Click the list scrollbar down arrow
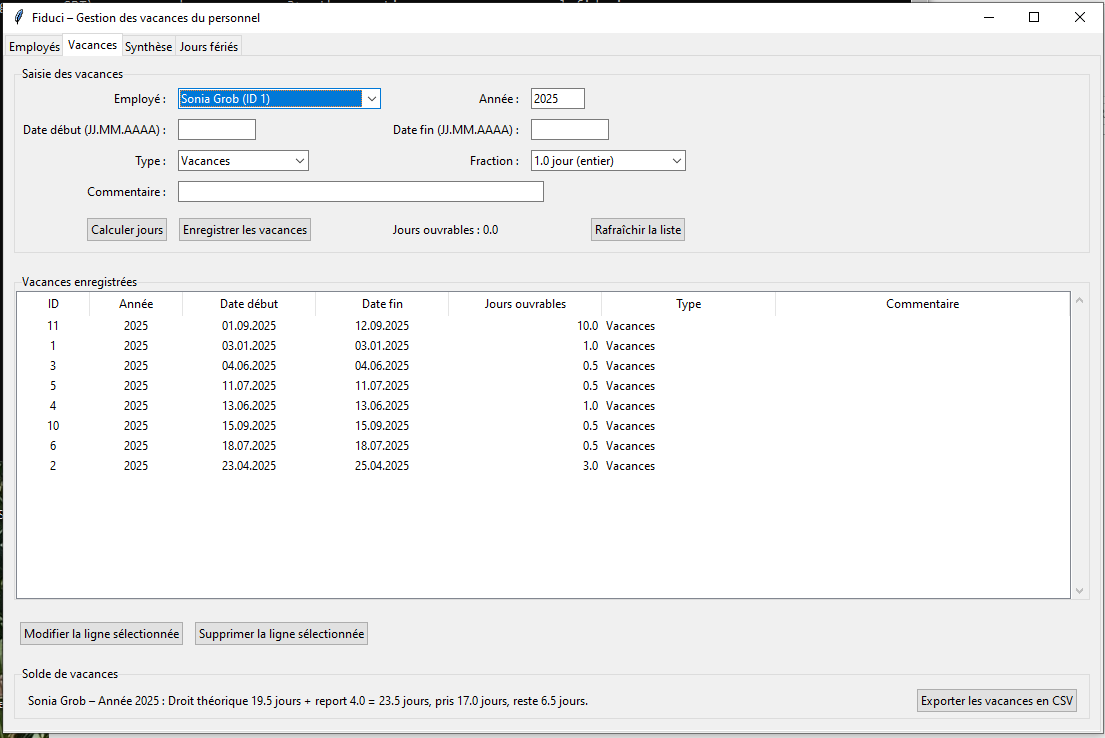The image size is (1105, 738). [1079, 591]
